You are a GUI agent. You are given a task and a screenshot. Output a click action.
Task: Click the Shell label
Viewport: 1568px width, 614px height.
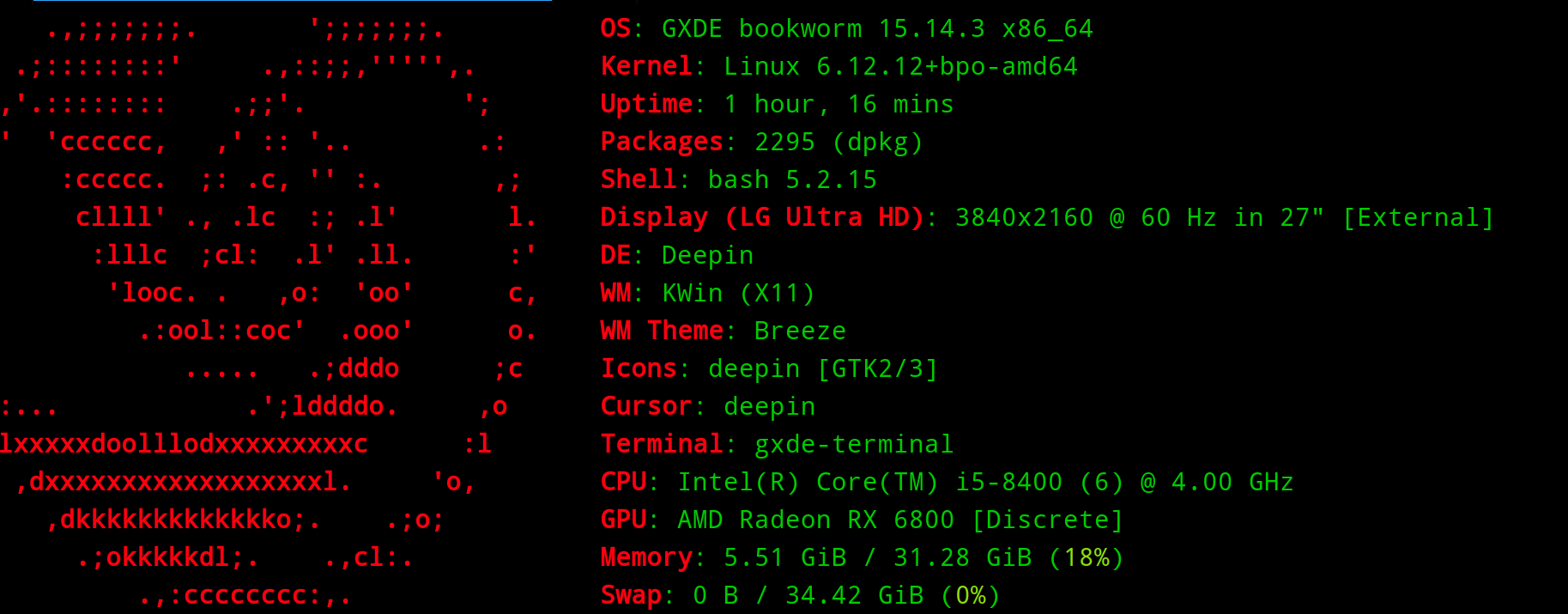tap(639, 179)
